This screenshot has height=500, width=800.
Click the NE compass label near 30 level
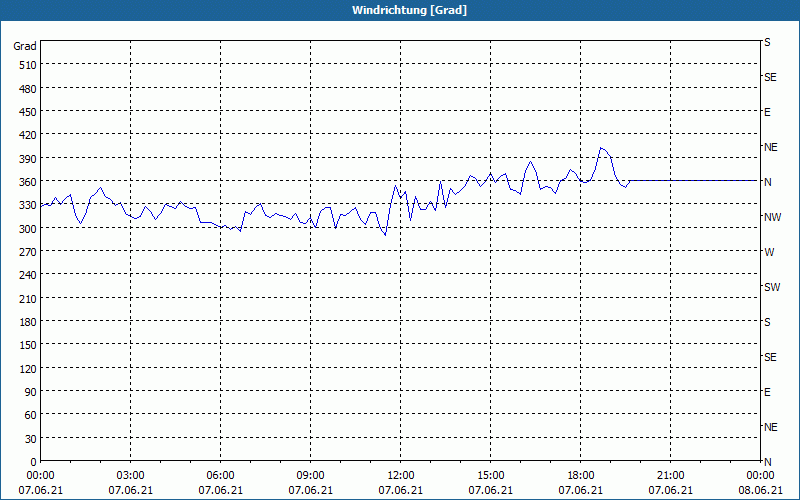pyautogui.click(x=771, y=427)
